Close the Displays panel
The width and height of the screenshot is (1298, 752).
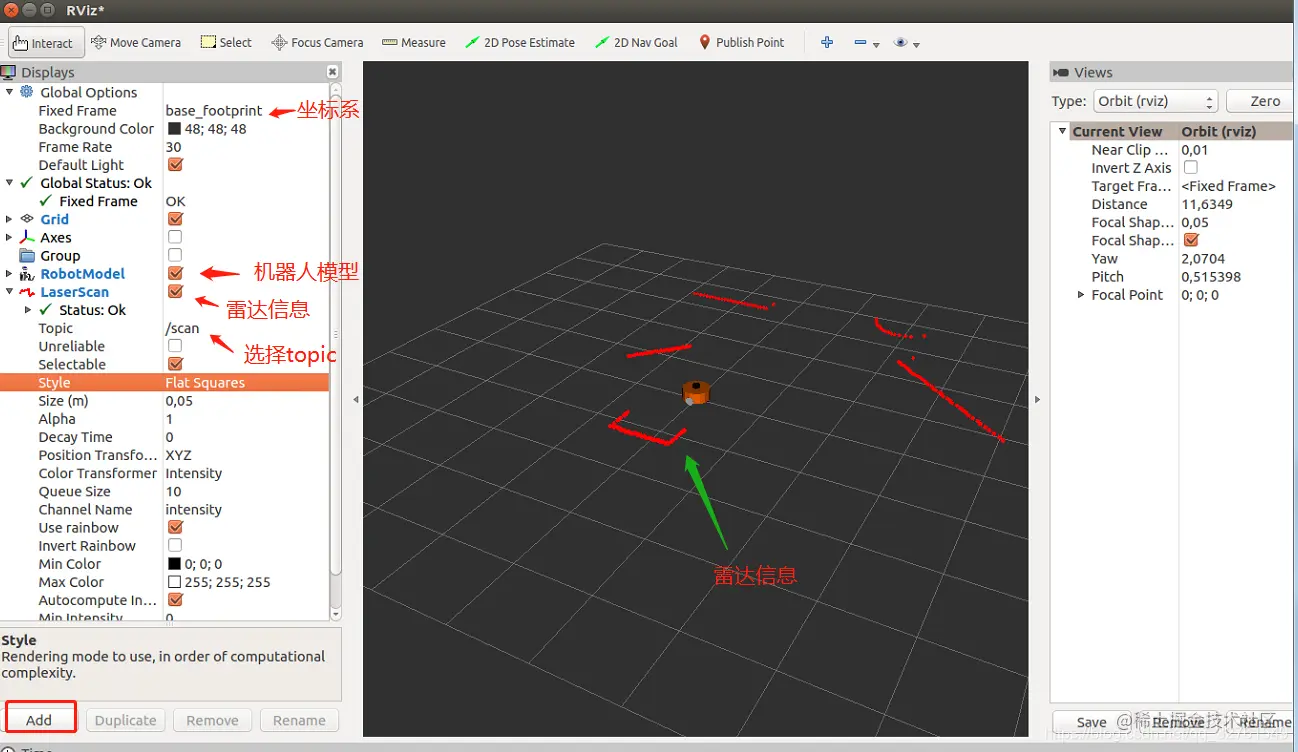(332, 72)
